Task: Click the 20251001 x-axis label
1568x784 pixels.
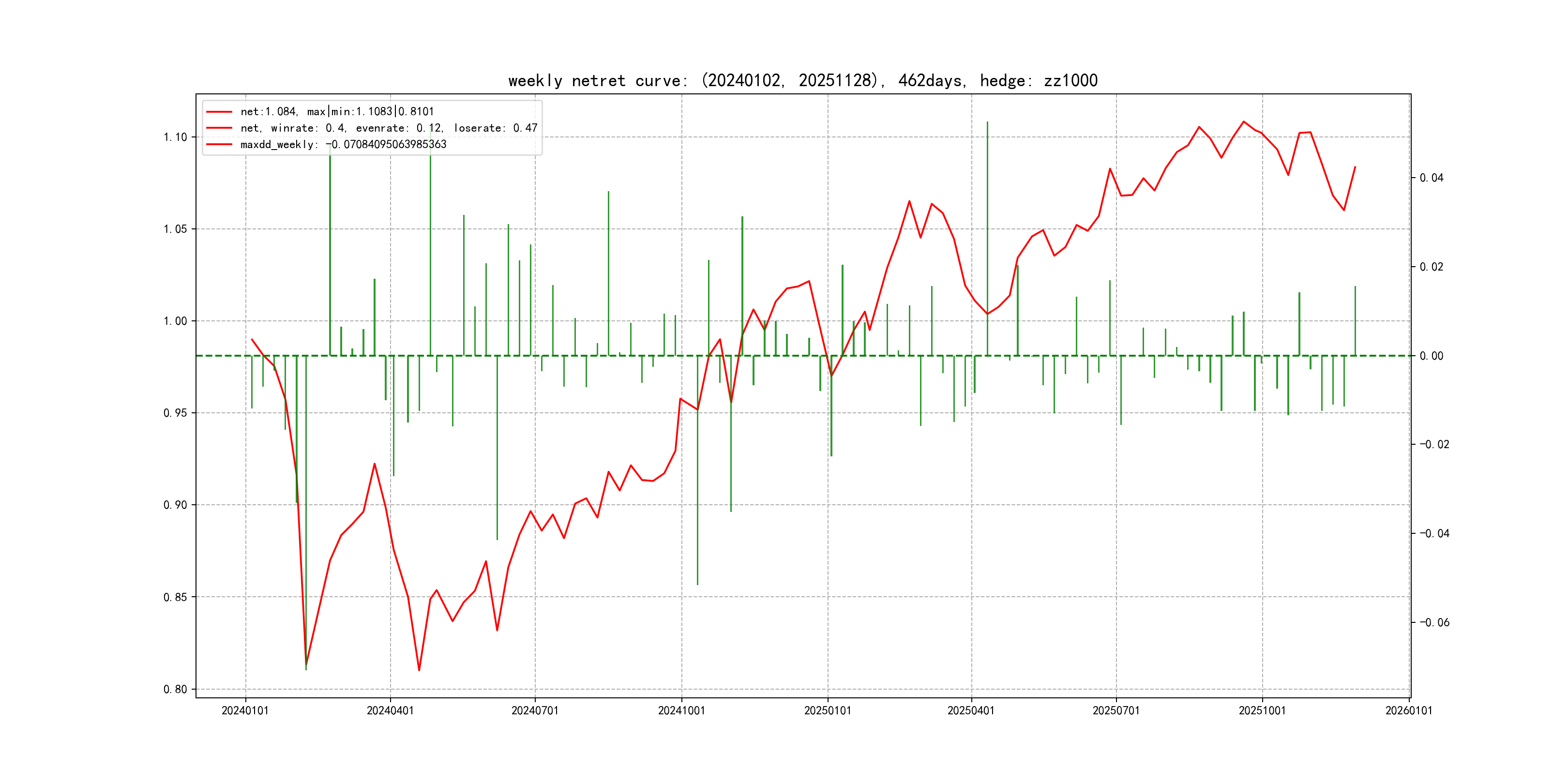Action: pos(1262,711)
